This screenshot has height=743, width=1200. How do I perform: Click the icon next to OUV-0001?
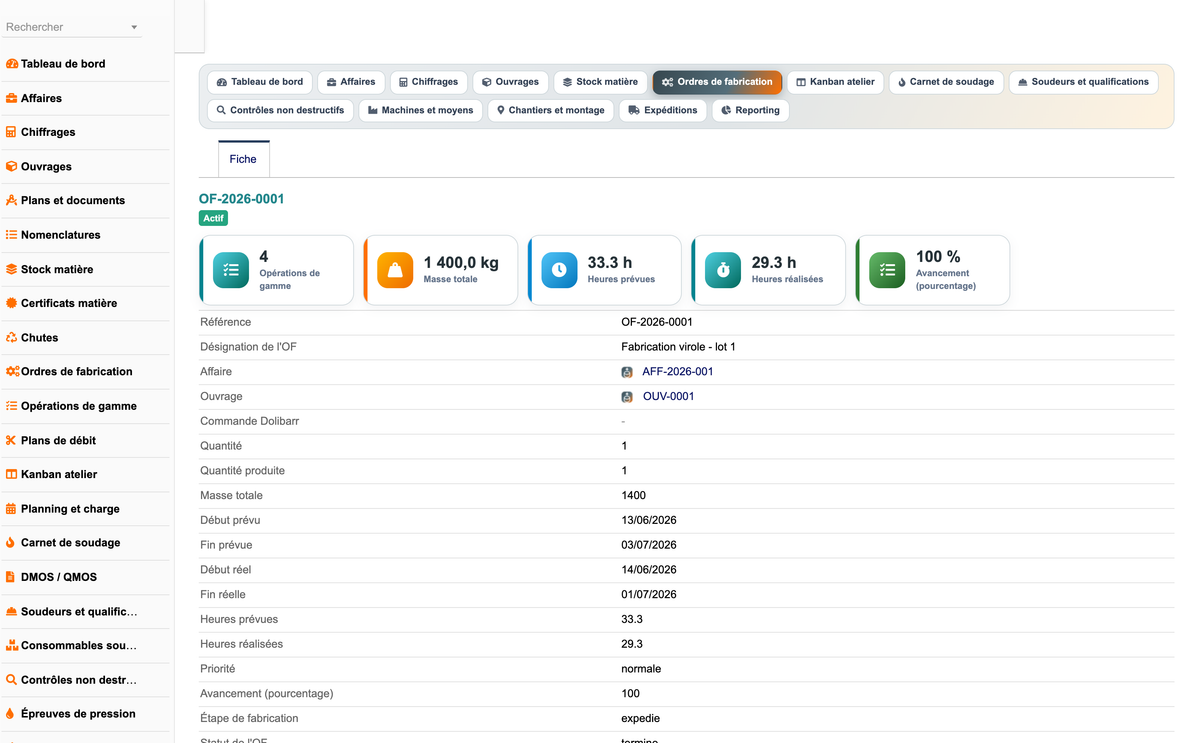click(x=627, y=397)
